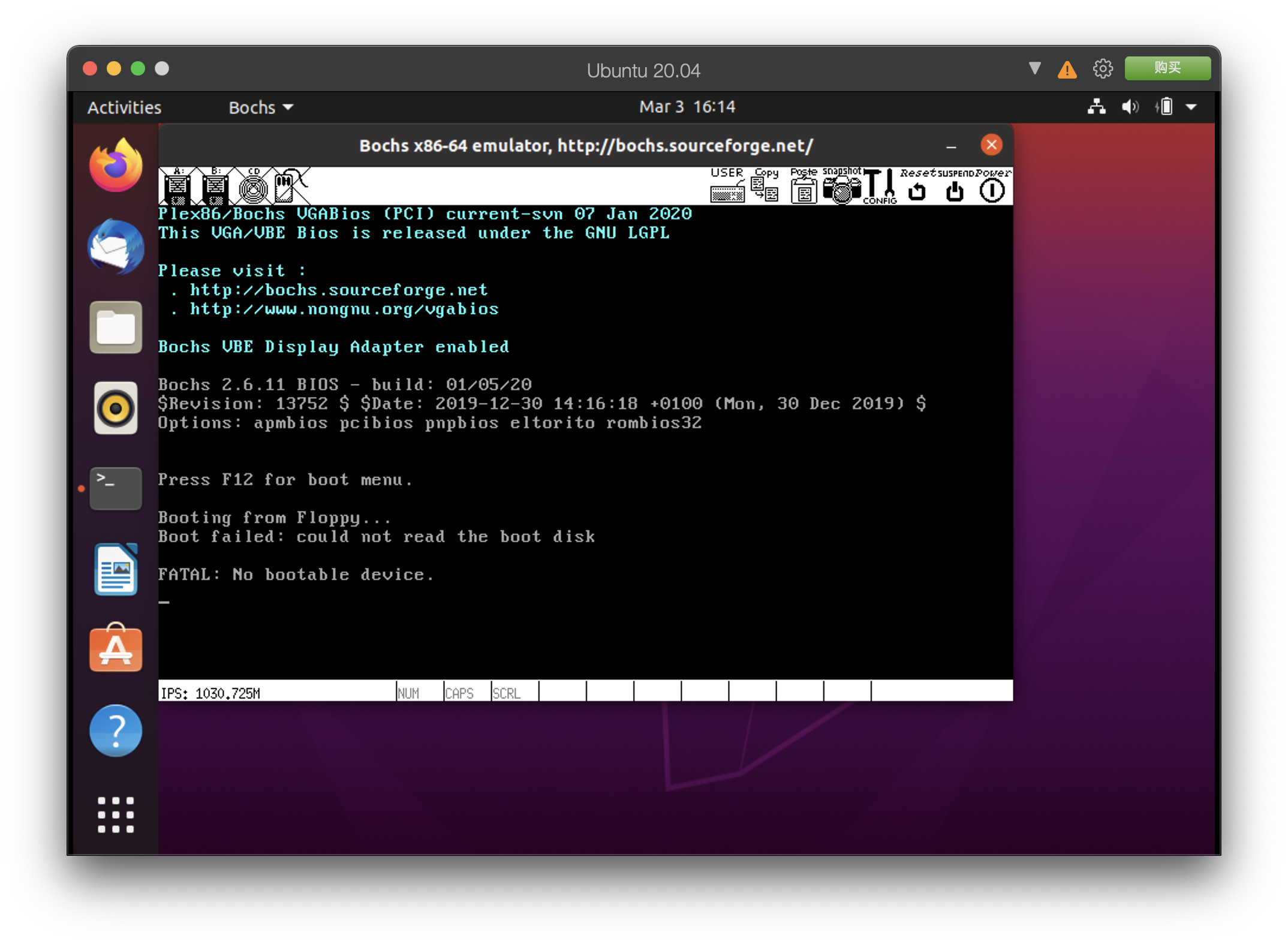Image resolution: width=1288 pixels, height=944 pixels.
Task: Click the CAPS status indicator
Action: coord(459,693)
